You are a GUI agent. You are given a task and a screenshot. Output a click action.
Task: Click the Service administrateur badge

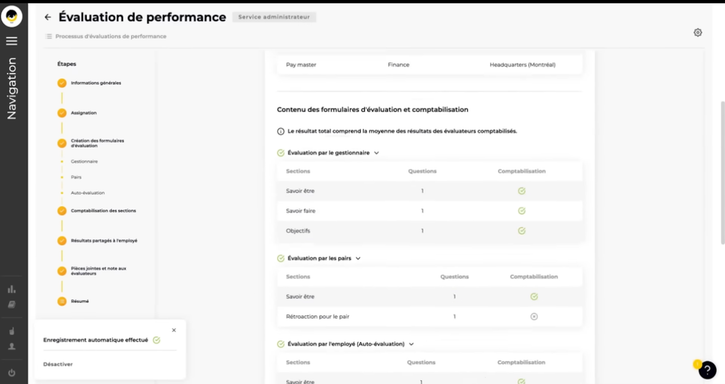click(274, 17)
